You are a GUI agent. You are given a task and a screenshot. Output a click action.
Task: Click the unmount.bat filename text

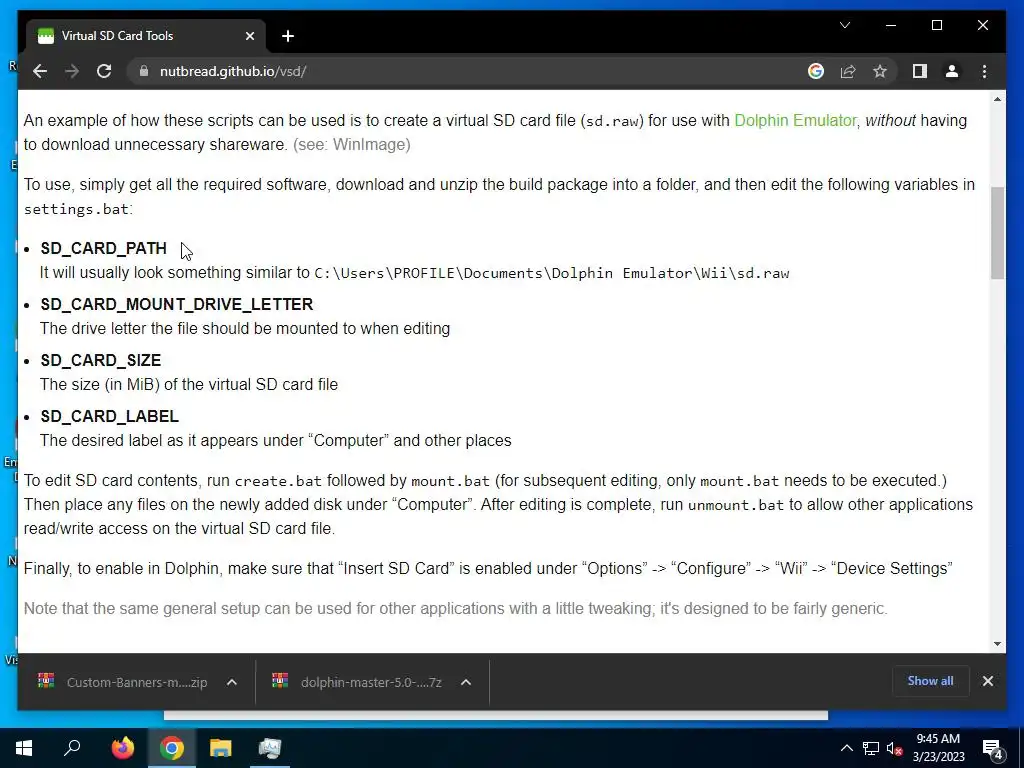(735, 505)
